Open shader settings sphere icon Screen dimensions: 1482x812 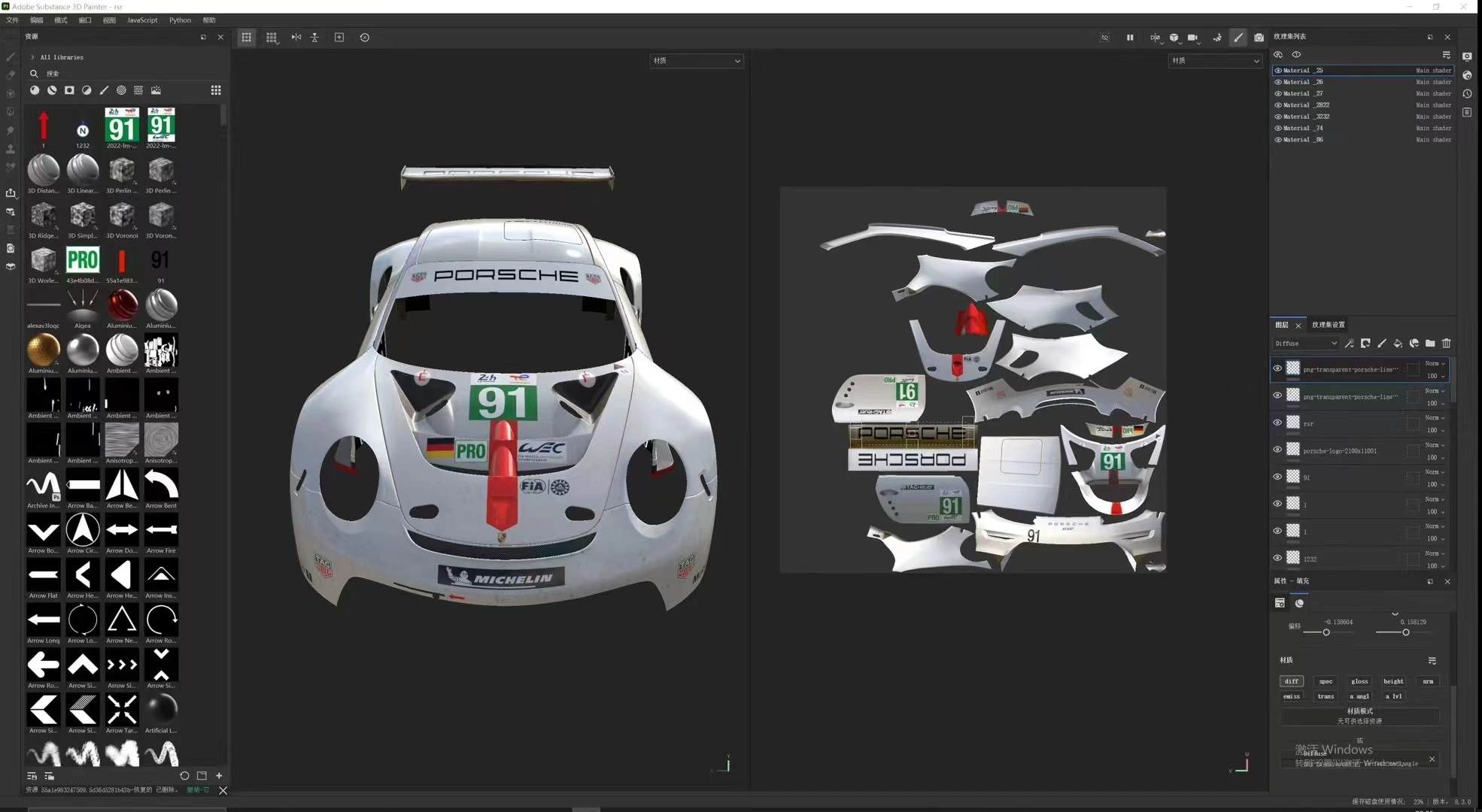(1467, 75)
